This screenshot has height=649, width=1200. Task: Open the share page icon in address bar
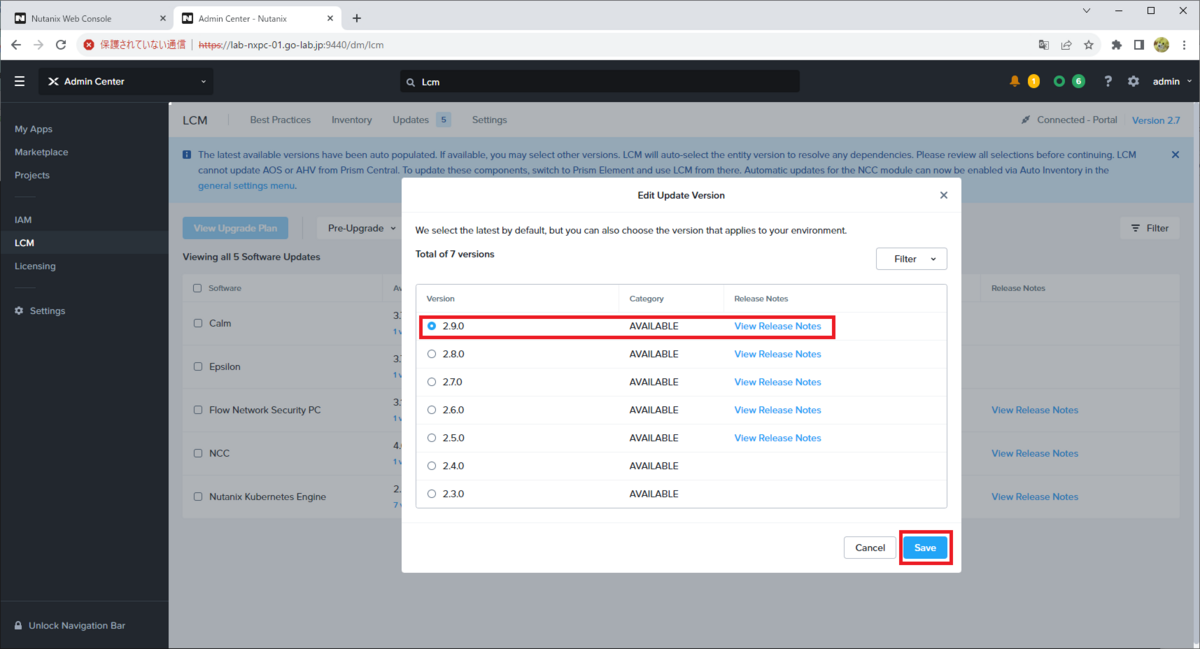pos(1066,45)
